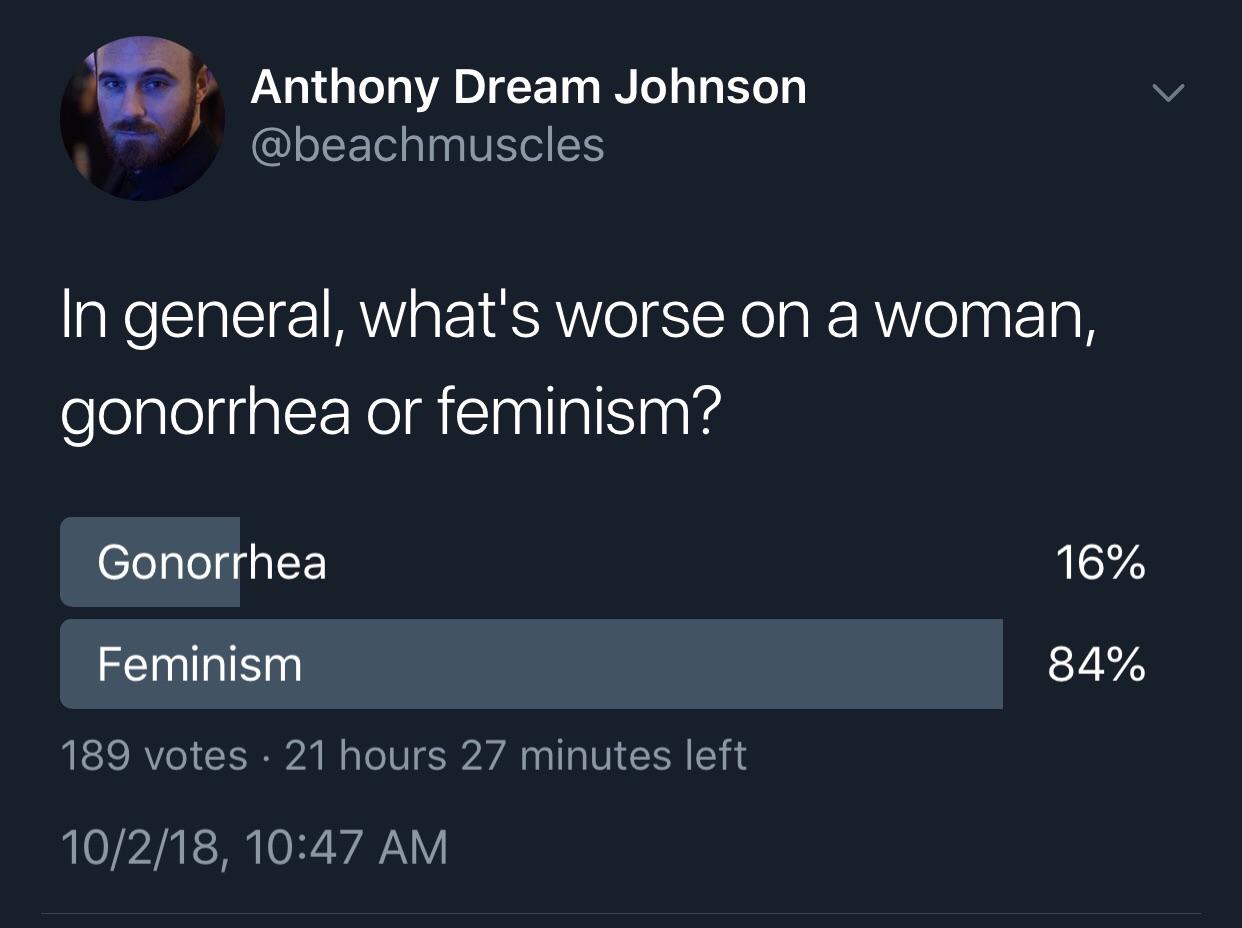Click the display name Anthony Dream Johnson
This screenshot has height=928, width=1242.
tap(528, 86)
